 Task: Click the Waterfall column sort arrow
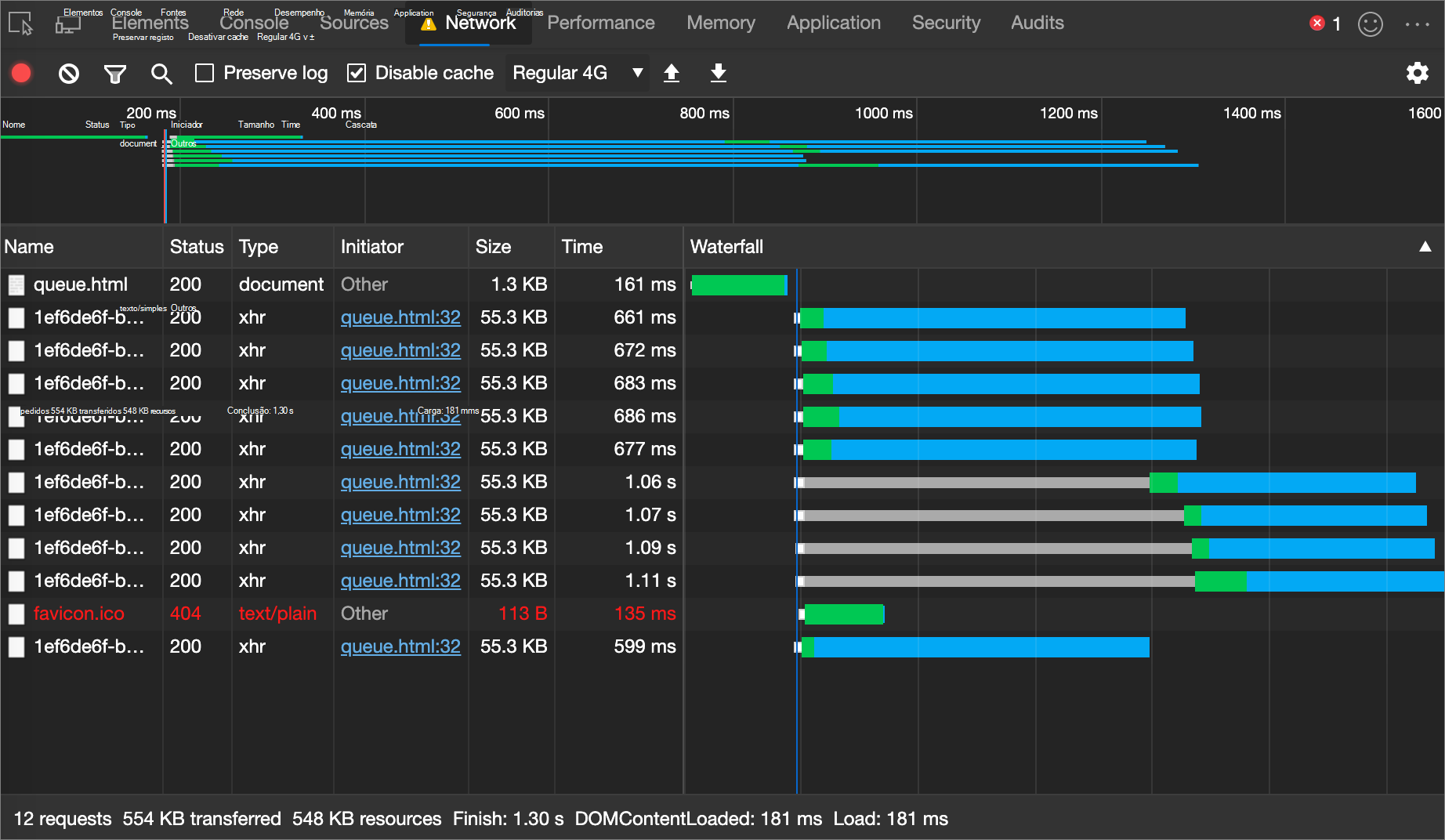1425,247
